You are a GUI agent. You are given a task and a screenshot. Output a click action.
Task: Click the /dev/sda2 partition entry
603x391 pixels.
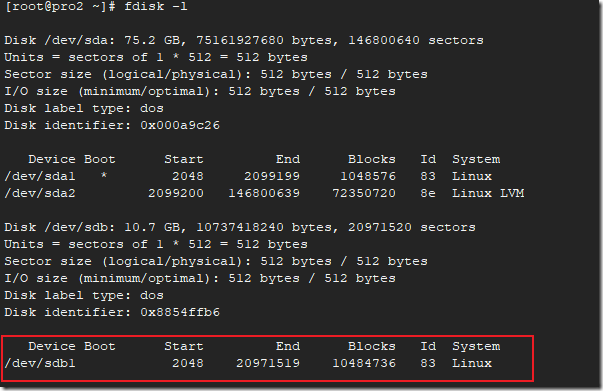pos(40,193)
